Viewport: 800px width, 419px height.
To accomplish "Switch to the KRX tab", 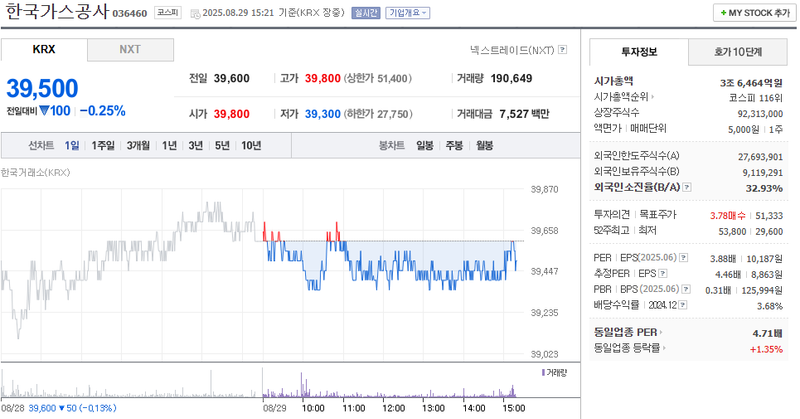I will pos(44,50).
